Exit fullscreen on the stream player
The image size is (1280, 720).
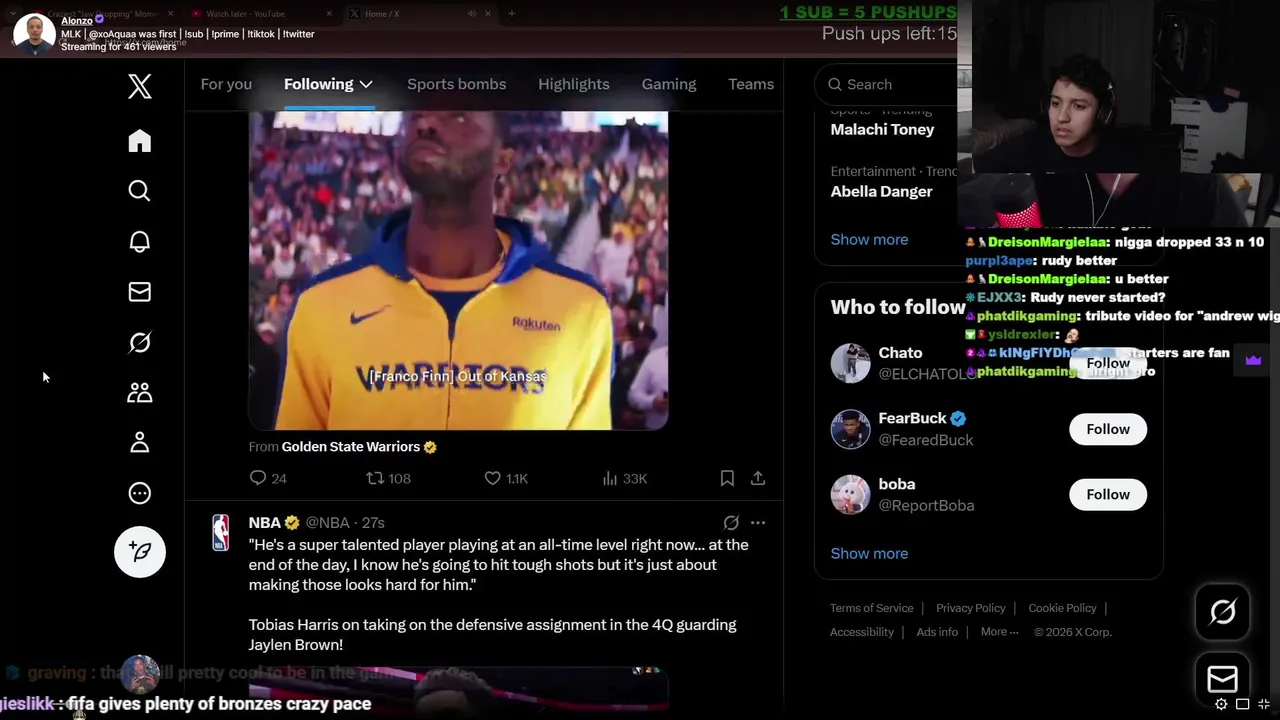tap(1265, 704)
